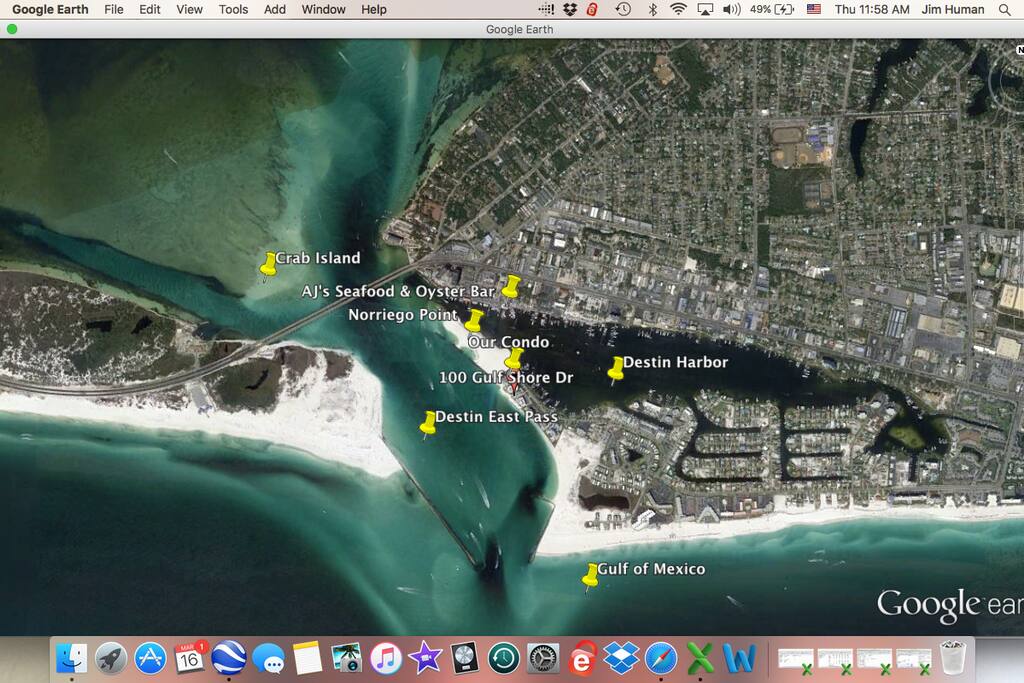Screen dimensions: 1024x683
Task: Open Spotlight search magnifier
Action: tap(1004, 9)
